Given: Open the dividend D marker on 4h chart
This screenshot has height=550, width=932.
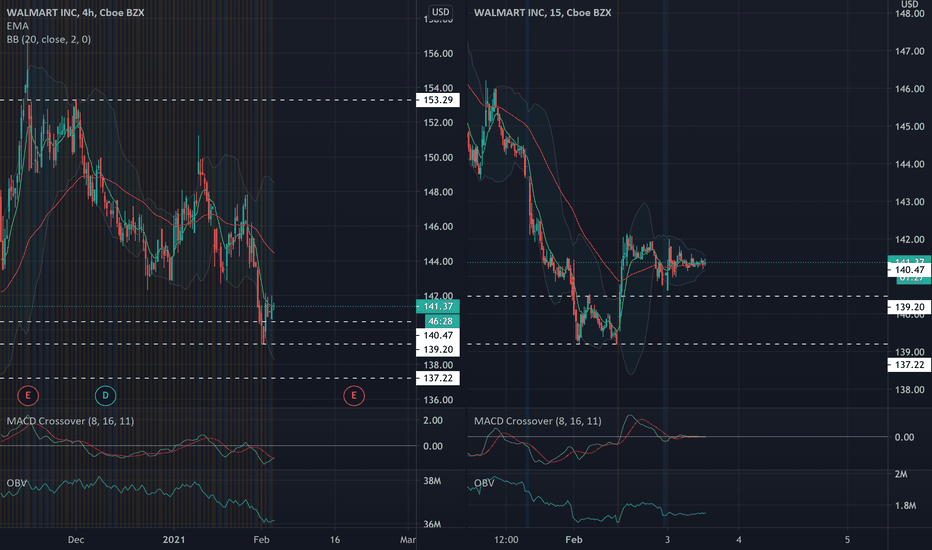Looking at the screenshot, I should pos(105,395).
